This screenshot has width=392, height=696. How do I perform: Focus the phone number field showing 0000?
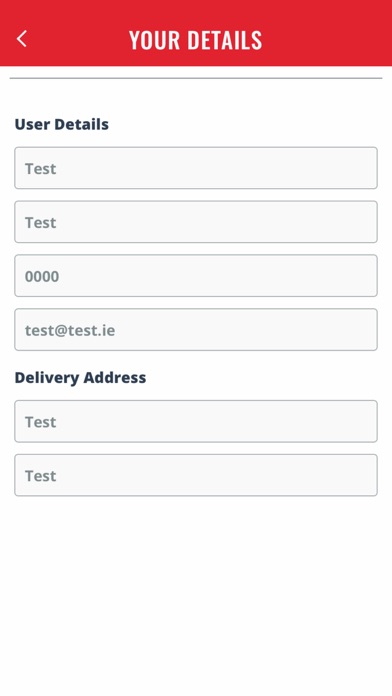tap(196, 276)
